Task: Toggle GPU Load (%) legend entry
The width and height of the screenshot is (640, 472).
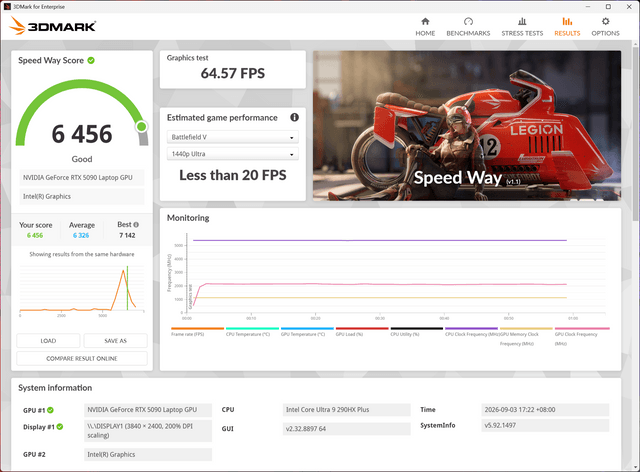Action: coord(362,332)
